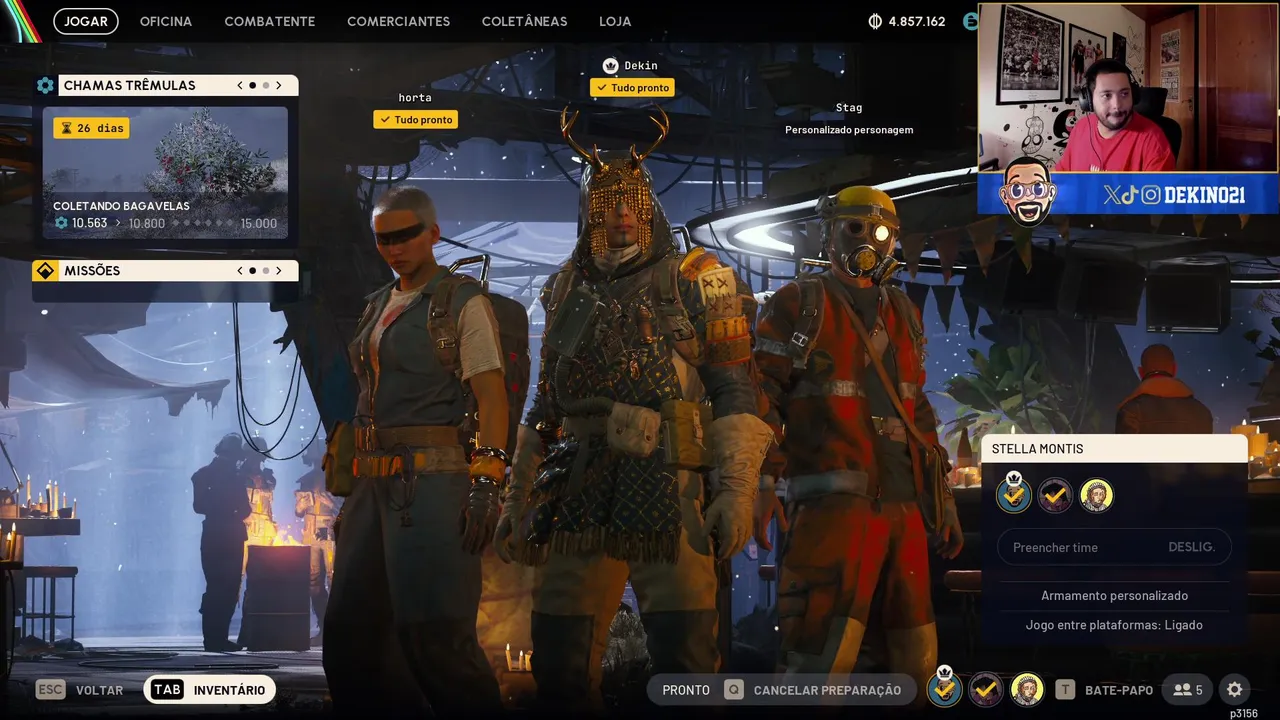
Task: Open the Coletando Bagavelas event card
Action: click(165, 173)
